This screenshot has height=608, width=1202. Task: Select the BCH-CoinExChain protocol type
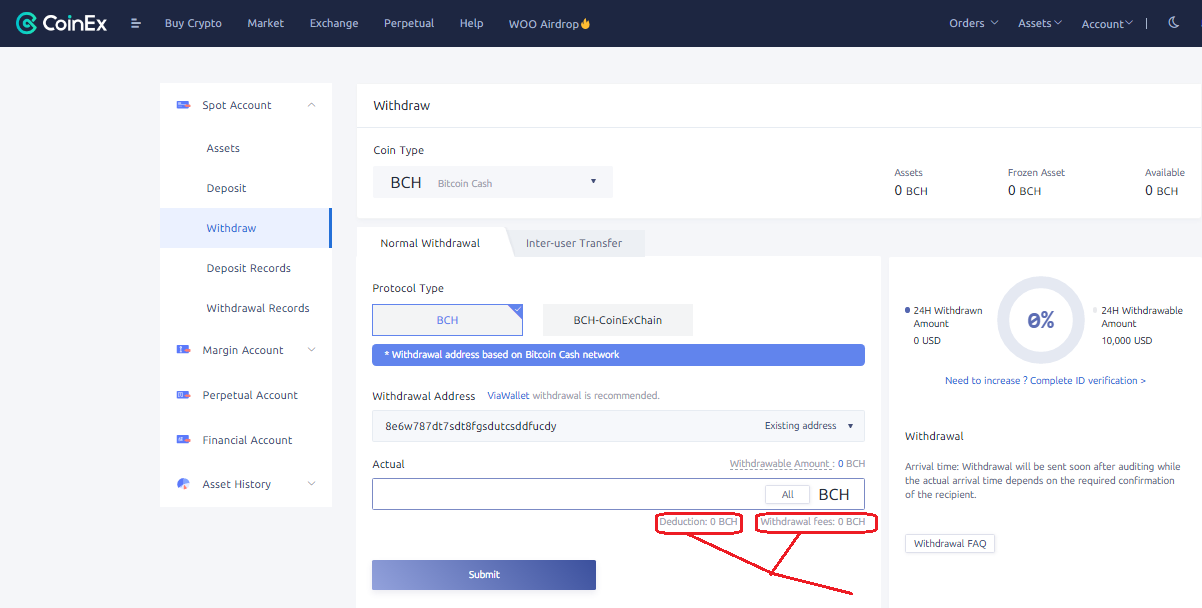coord(617,320)
